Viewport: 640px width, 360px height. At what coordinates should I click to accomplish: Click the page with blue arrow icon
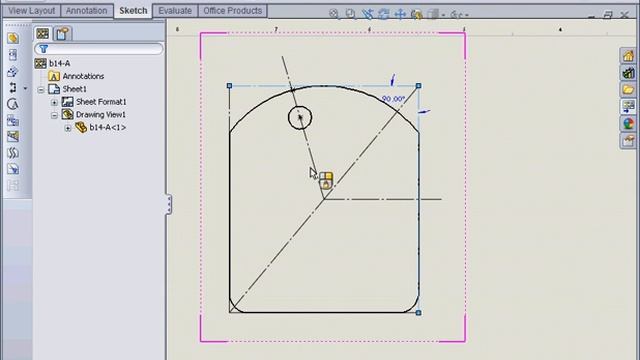(13, 169)
